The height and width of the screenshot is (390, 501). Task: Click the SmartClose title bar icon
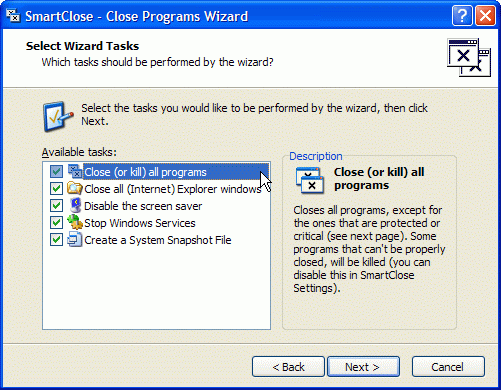pos(13,16)
